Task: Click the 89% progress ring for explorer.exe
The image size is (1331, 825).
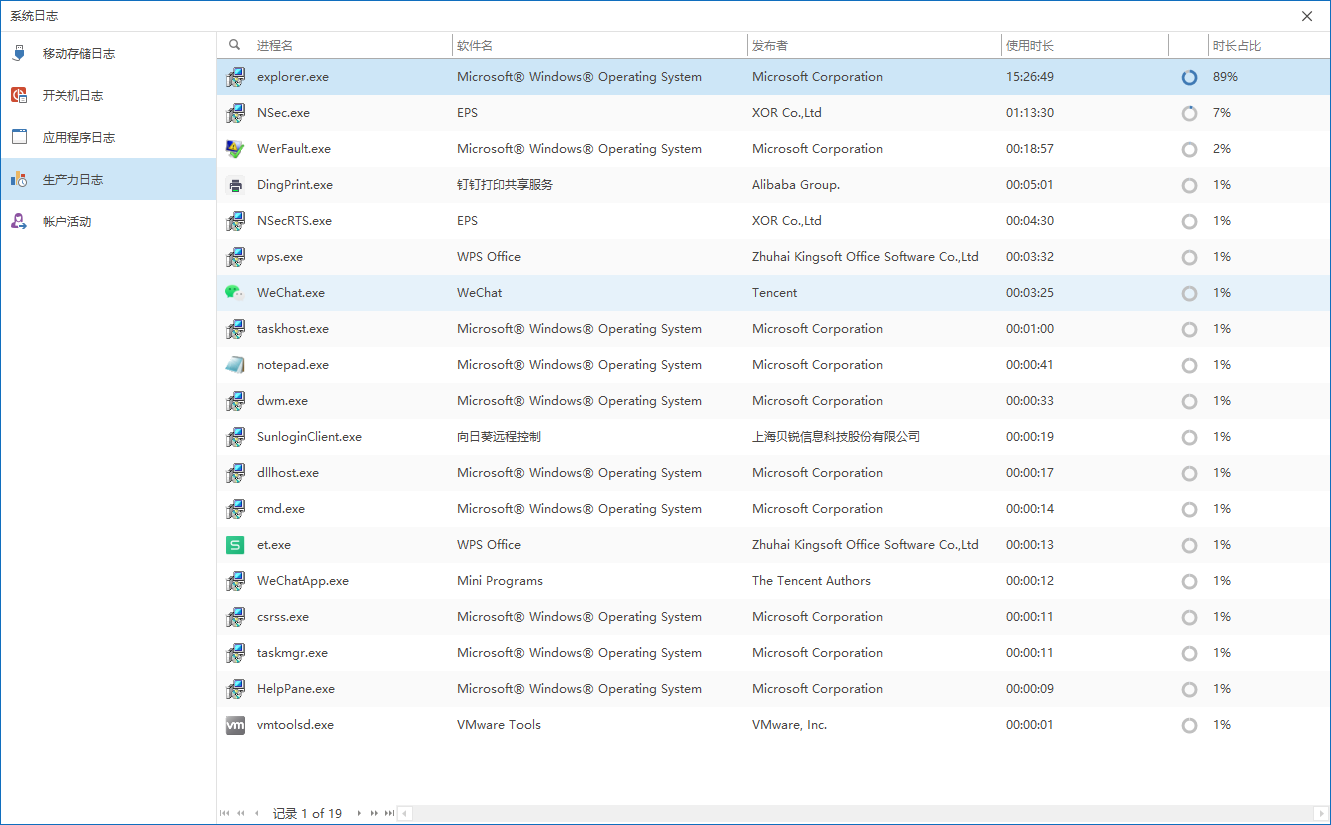Action: click(1189, 77)
